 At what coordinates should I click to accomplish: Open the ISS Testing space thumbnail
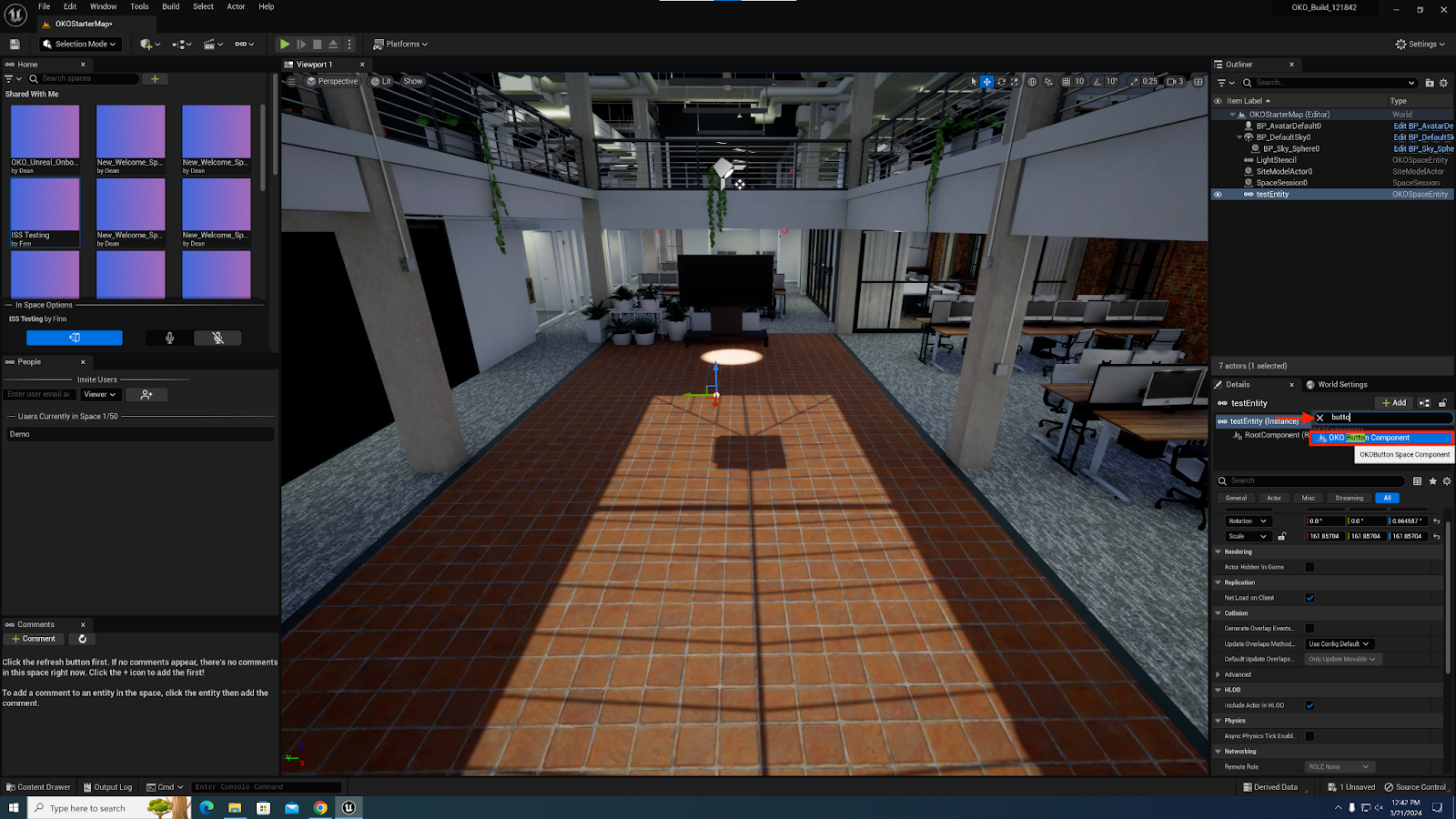coord(45,211)
